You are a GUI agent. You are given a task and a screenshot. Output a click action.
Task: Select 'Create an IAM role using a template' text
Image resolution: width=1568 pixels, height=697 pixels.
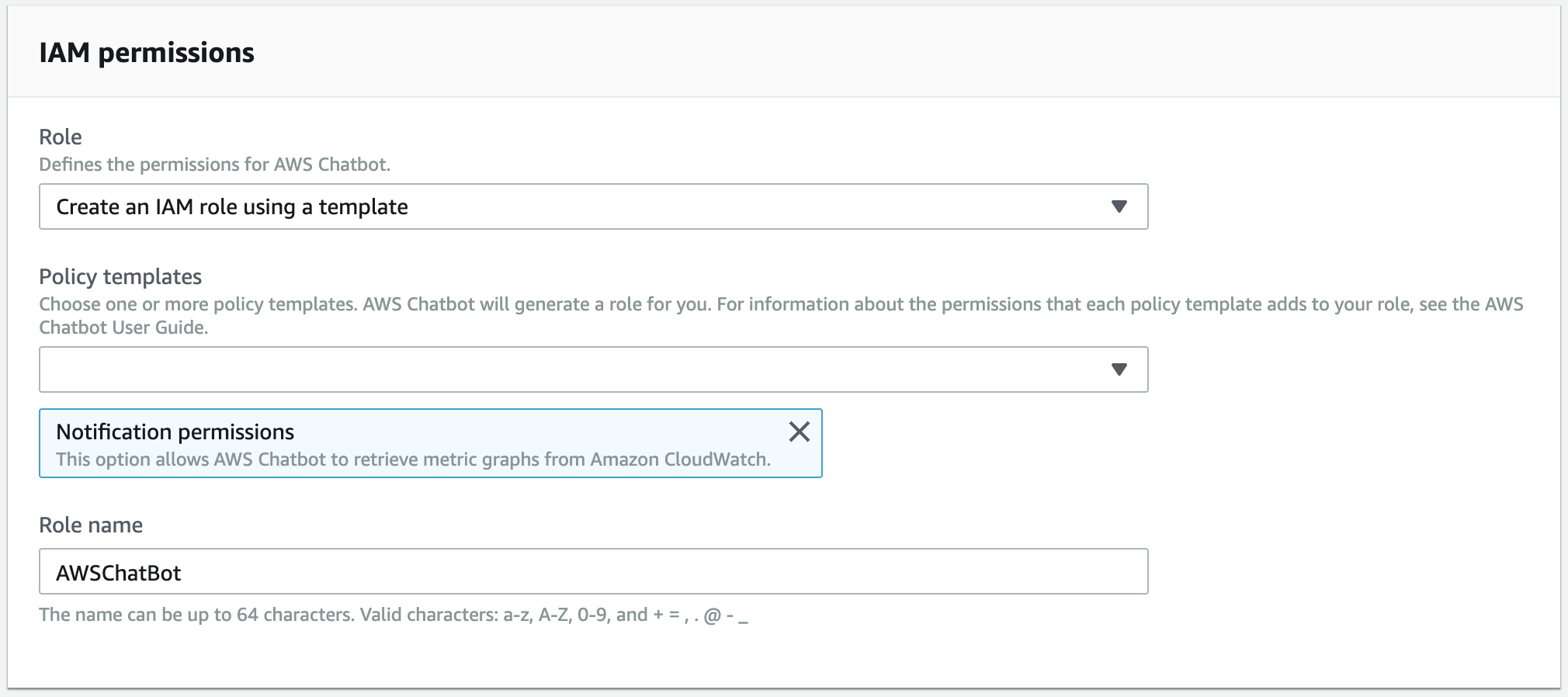click(x=232, y=206)
